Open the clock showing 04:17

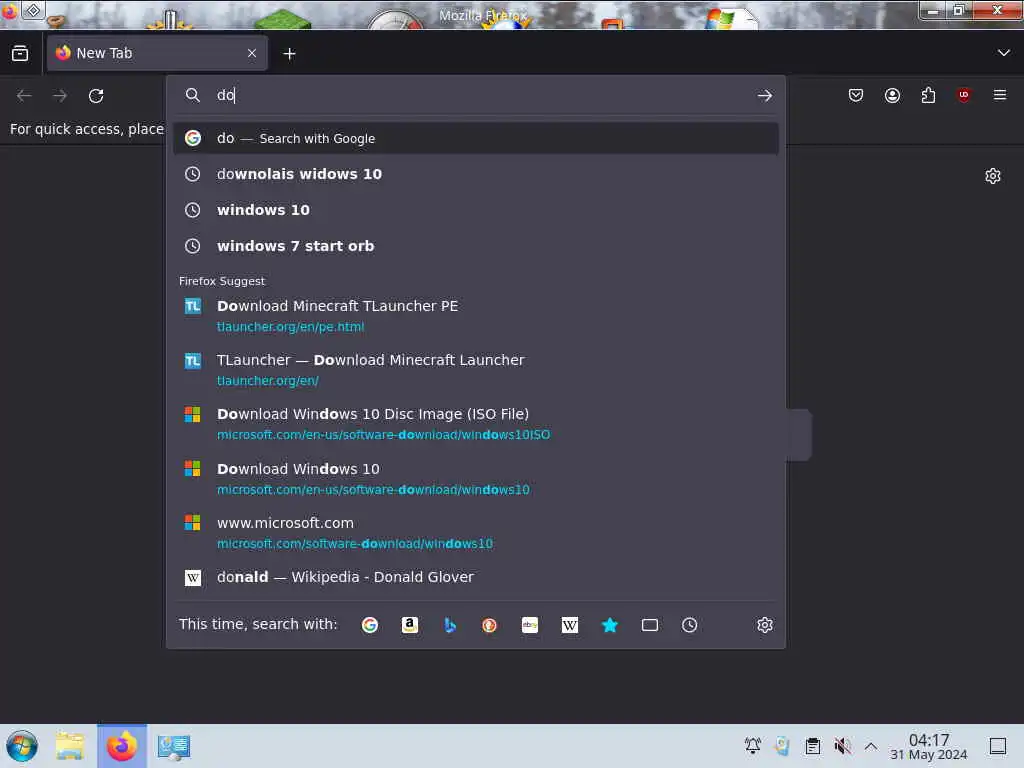click(x=929, y=746)
